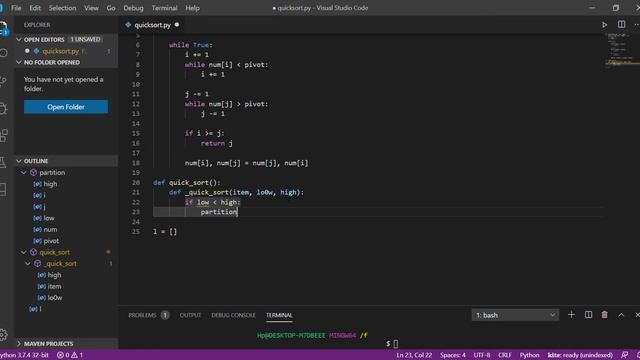Open the Debug view in activity bar

tap(4, 109)
